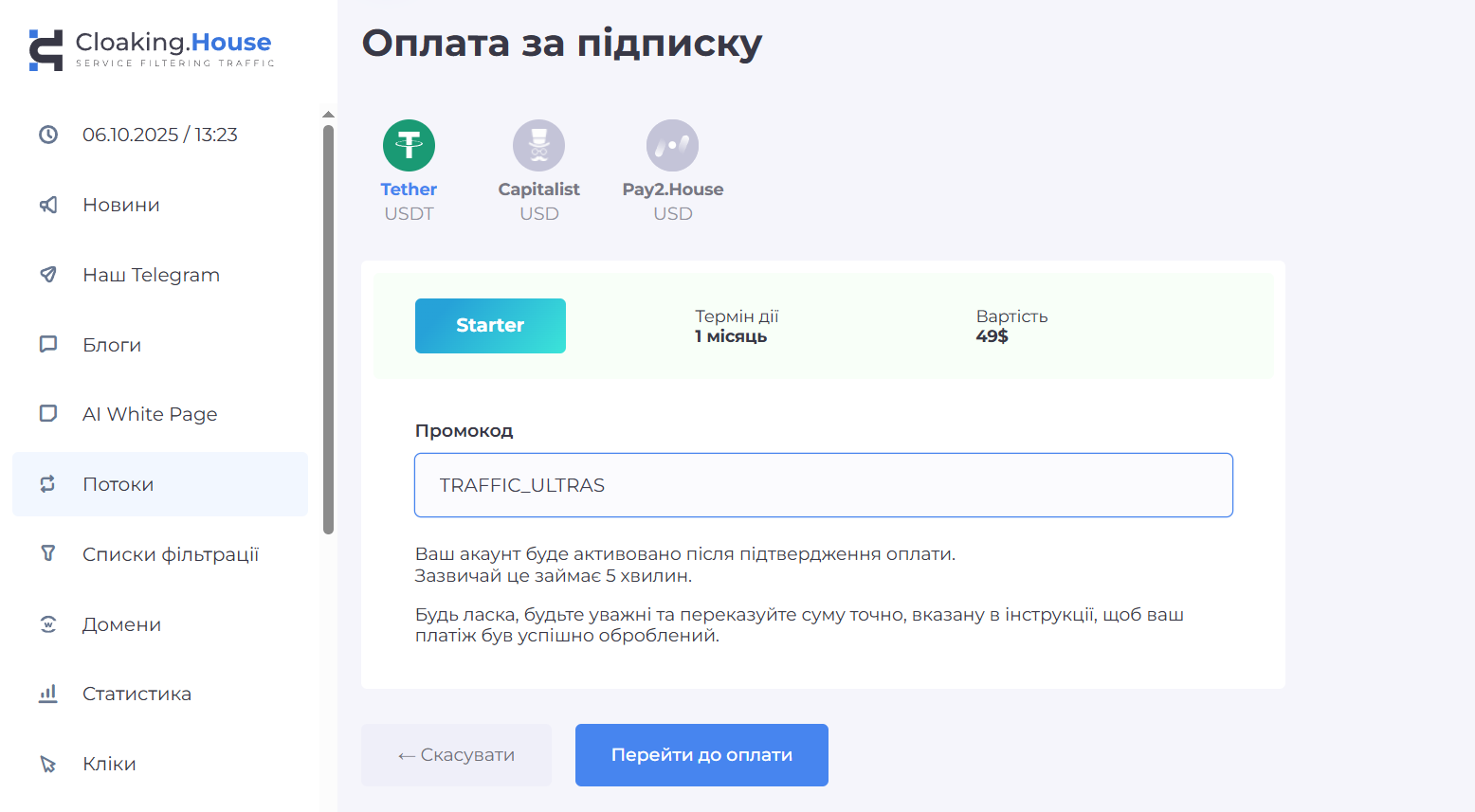Click the paper plane Telegram icon
Viewport: 1475px width, 812px height.
click(48, 275)
